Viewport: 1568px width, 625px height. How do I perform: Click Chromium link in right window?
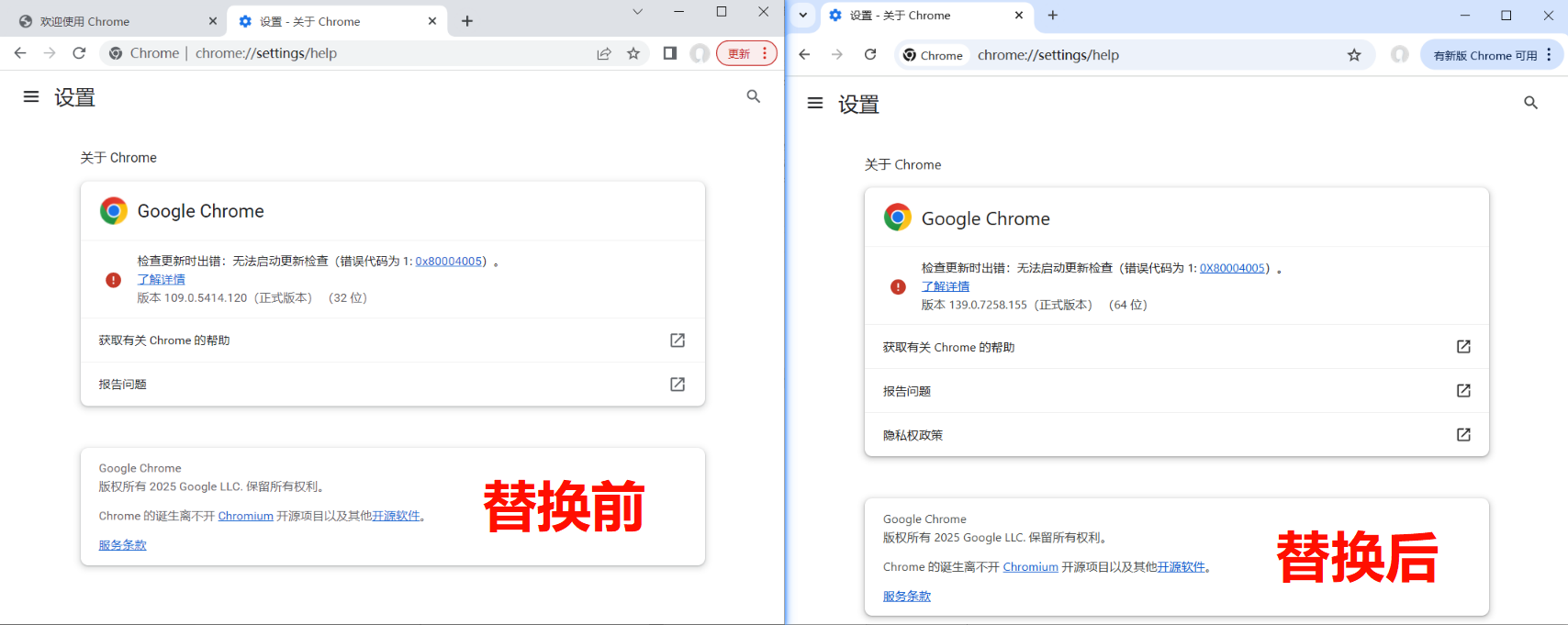coord(1030,567)
